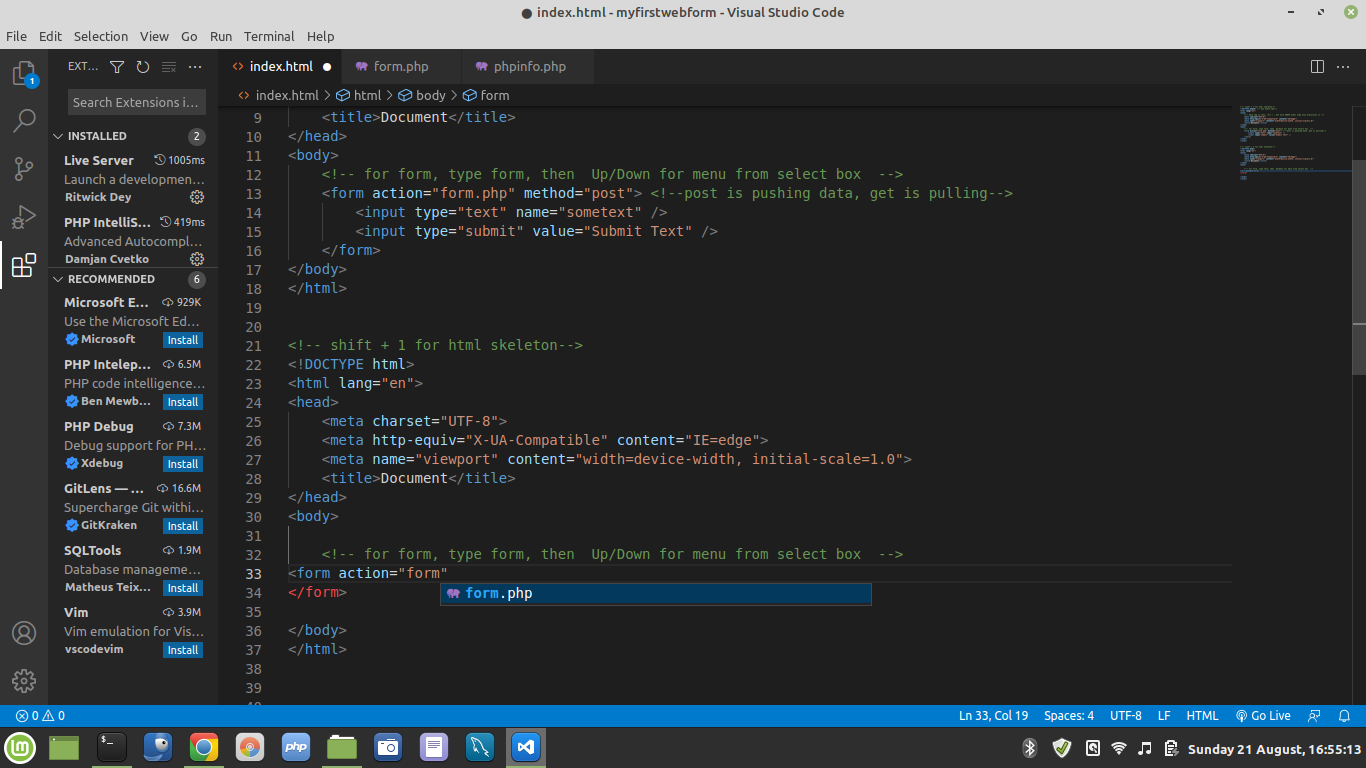This screenshot has height=768, width=1366.
Task: Open the Terminal menu
Action: [x=269, y=36]
